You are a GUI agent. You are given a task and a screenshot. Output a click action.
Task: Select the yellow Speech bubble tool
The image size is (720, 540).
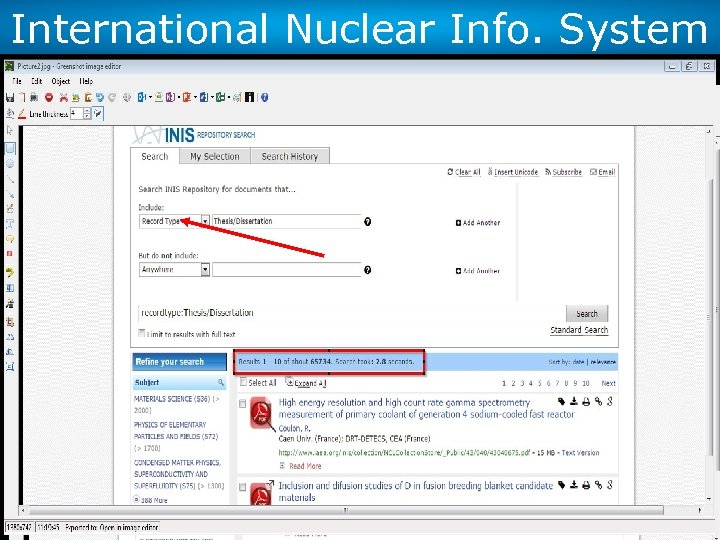click(x=10, y=239)
